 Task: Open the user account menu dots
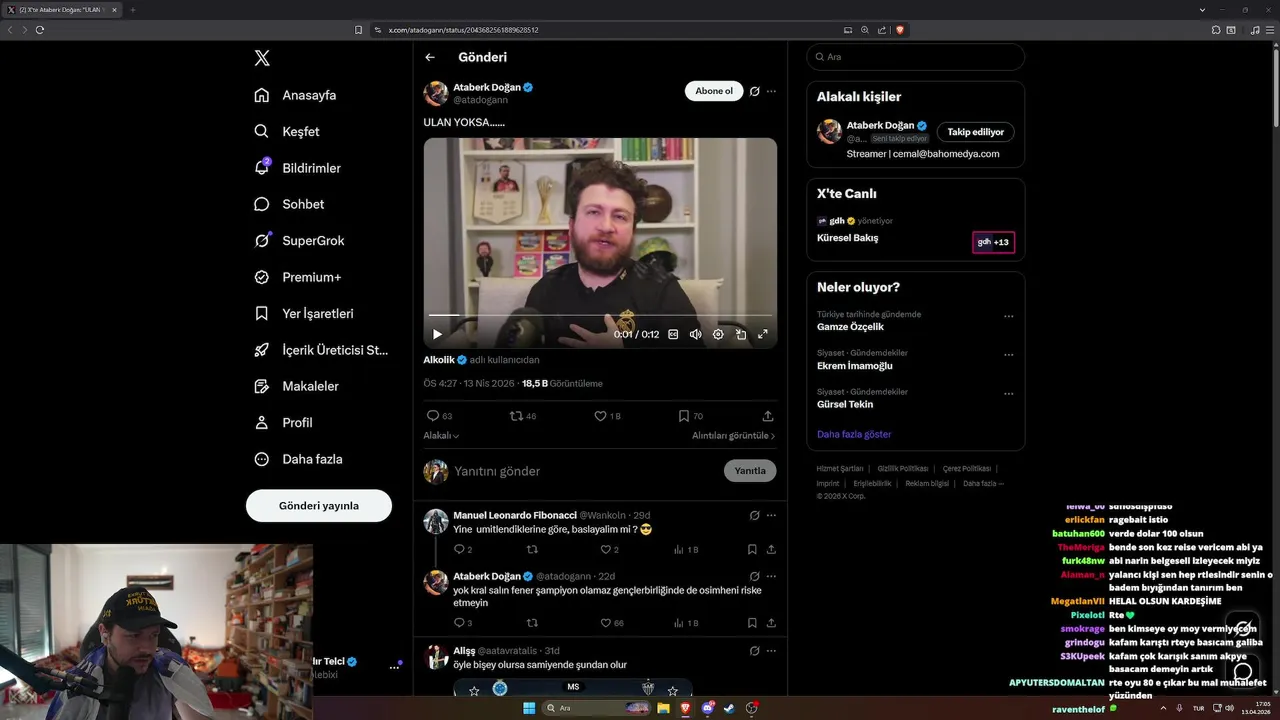pos(394,667)
